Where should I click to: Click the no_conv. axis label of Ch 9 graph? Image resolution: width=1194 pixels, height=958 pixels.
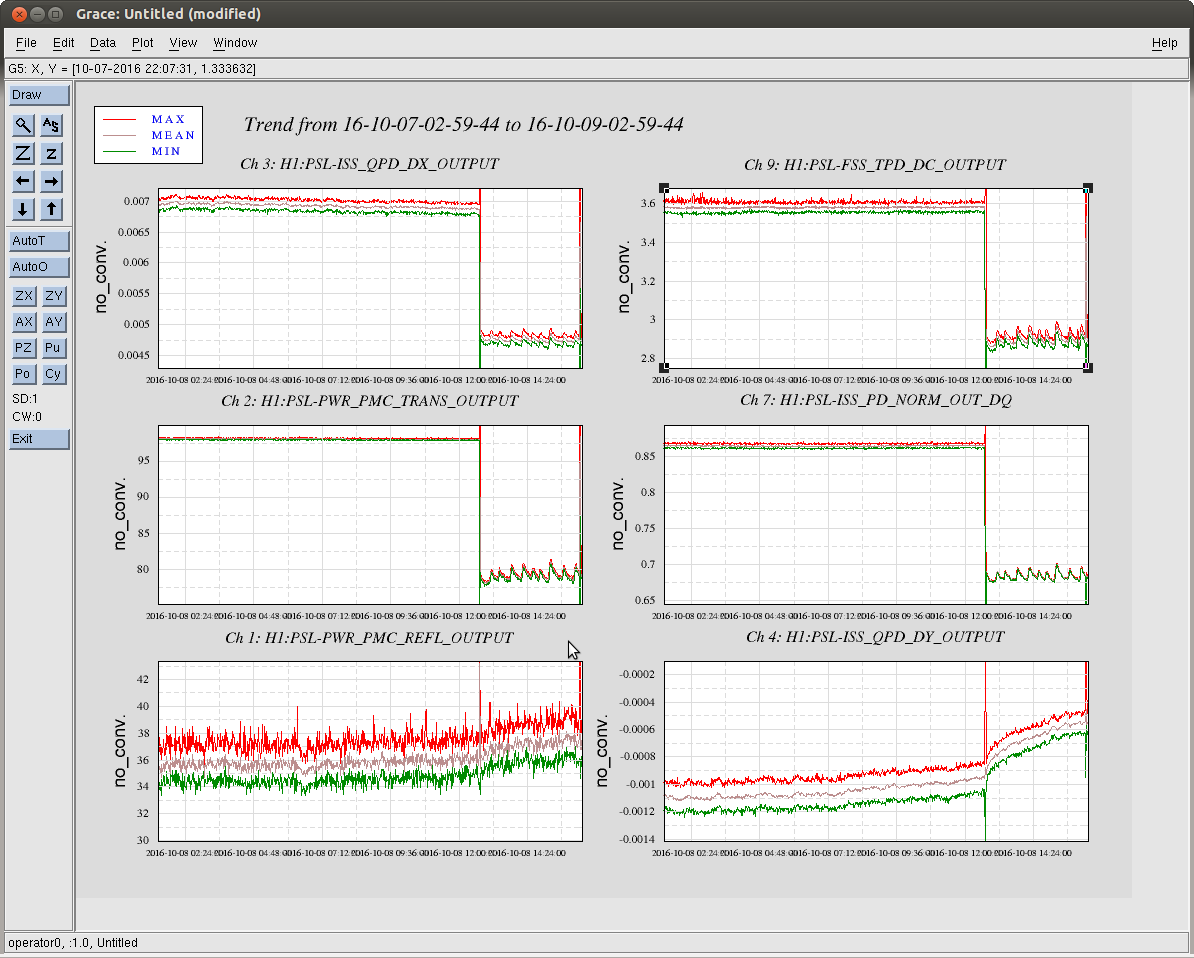(624, 277)
